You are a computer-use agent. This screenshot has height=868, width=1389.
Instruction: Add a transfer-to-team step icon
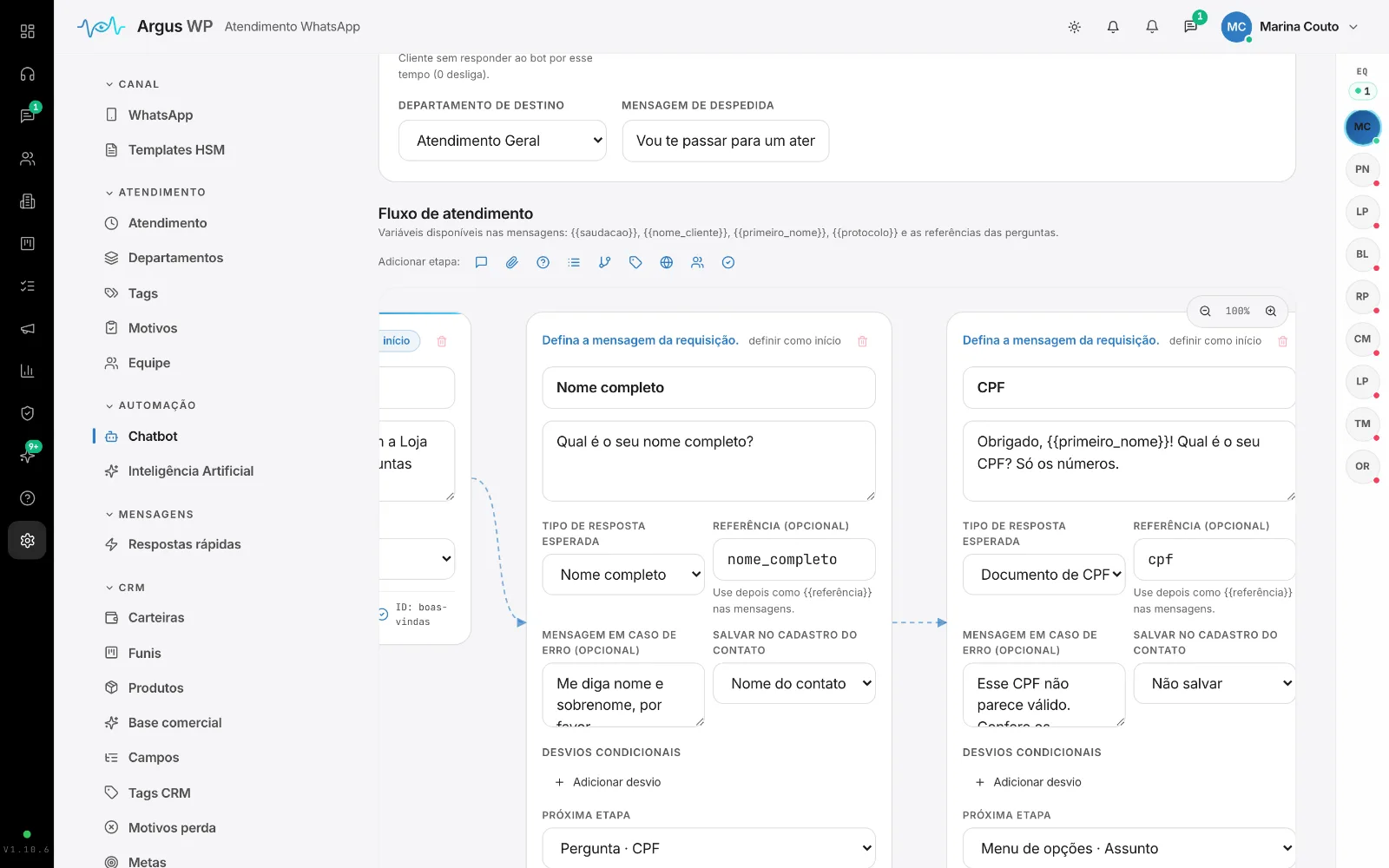click(697, 262)
